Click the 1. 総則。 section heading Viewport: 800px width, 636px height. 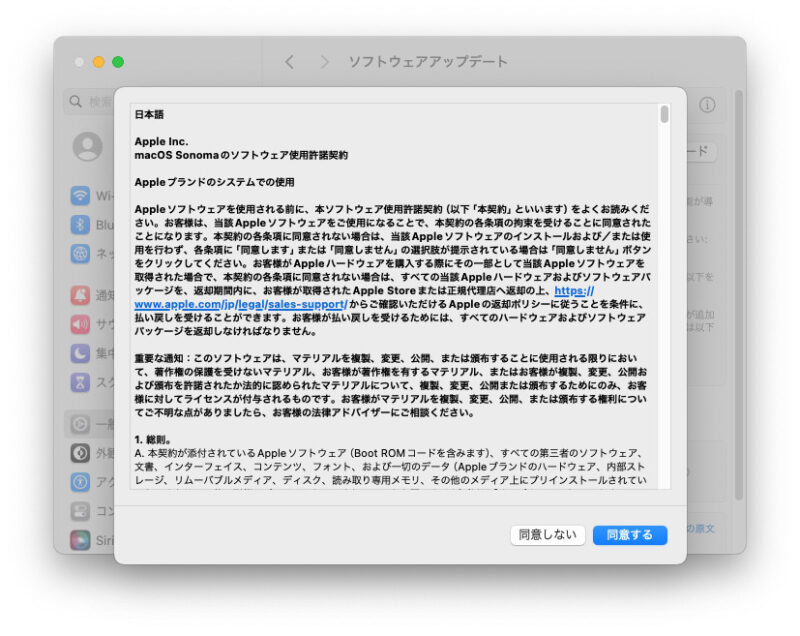pos(153,440)
